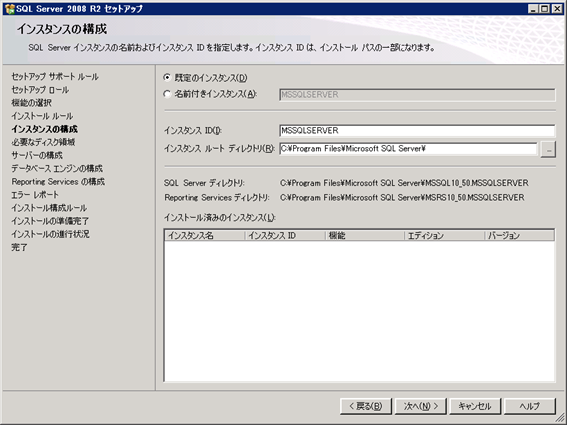Click the 戻る(B) button
The width and height of the screenshot is (567, 425).
coord(366,406)
